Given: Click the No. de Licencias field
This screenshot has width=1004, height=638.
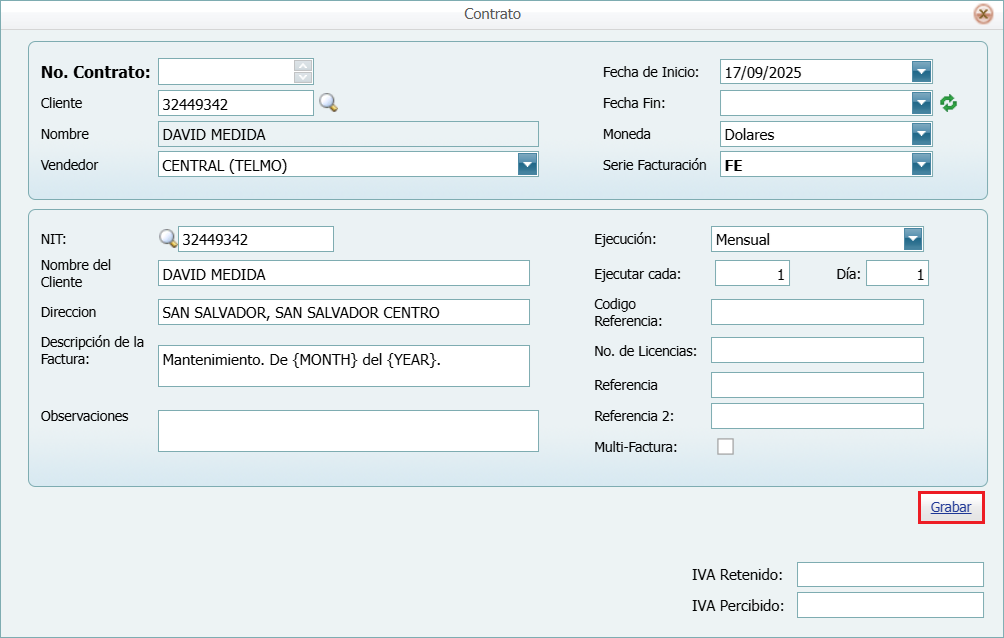Looking at the screenshot, I should click(817, 350).
